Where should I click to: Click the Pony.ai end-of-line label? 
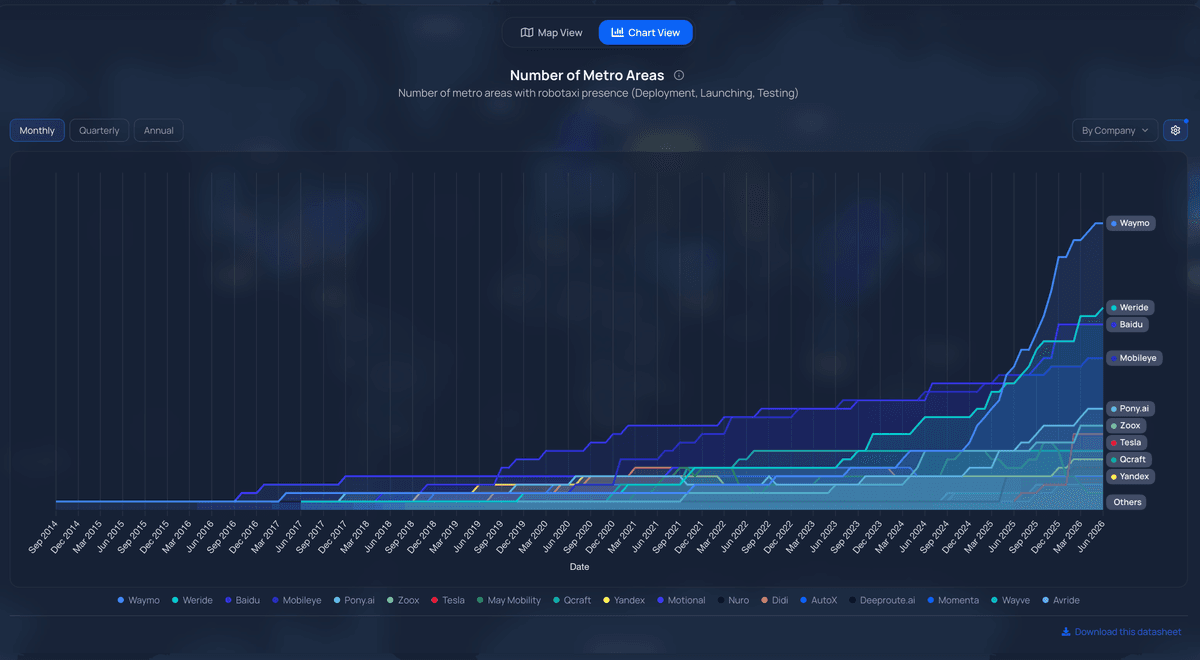pyautogui.click(x=1131, y=409)
